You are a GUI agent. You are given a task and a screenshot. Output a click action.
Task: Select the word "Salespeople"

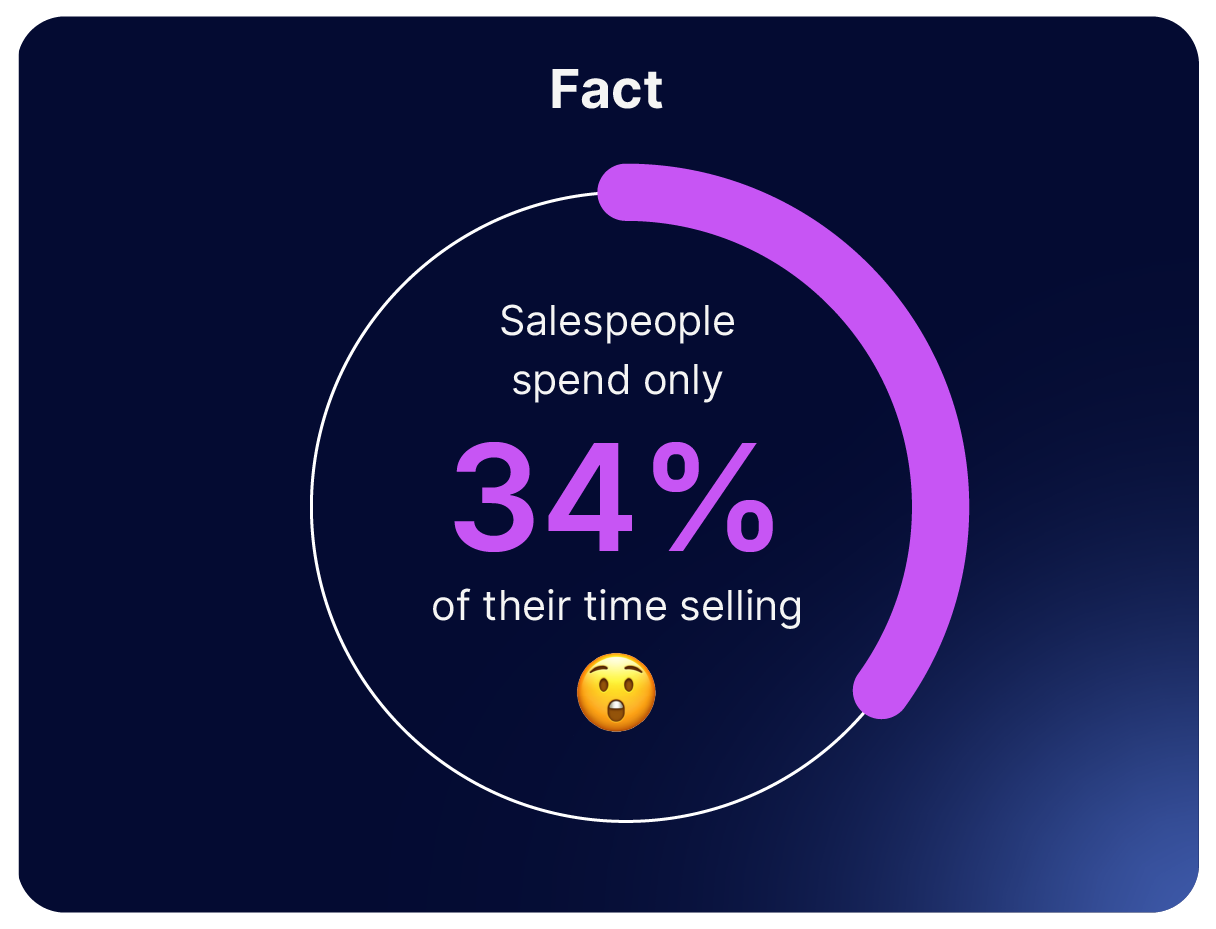coord(617,322)
